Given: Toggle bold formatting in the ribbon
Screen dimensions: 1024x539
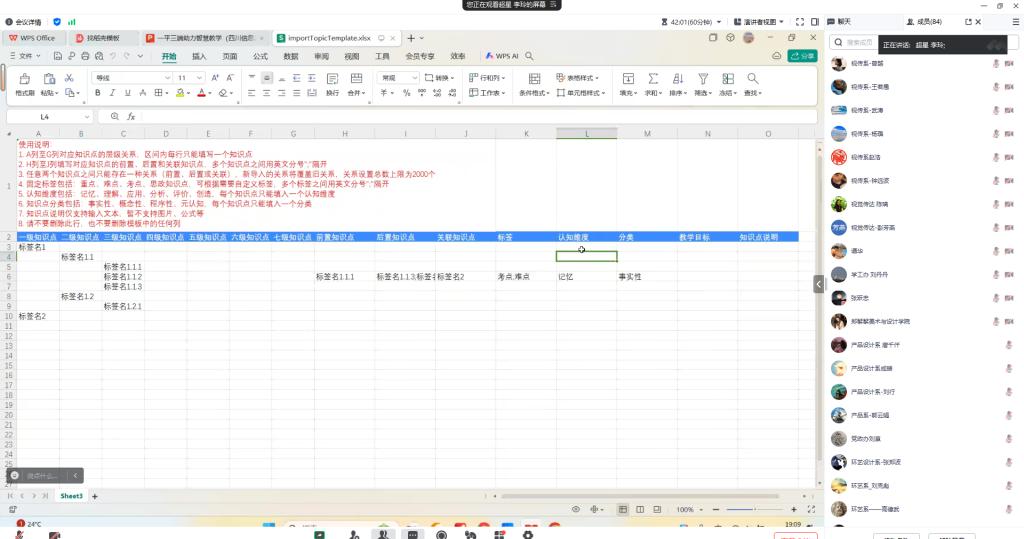Looking at the screenshot, I should click(x=97, y=93).
